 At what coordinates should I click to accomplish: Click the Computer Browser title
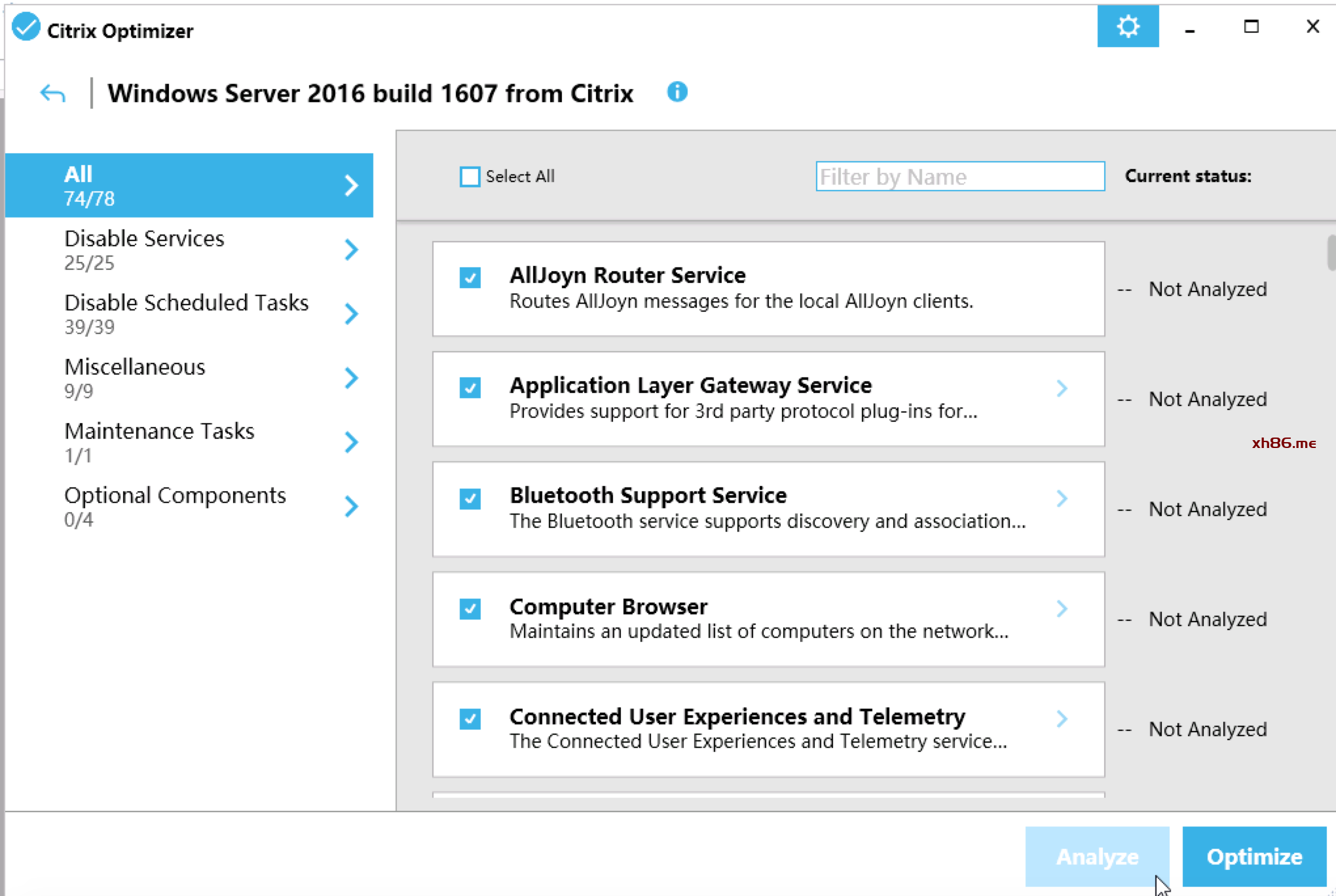(x=608, y=607)
